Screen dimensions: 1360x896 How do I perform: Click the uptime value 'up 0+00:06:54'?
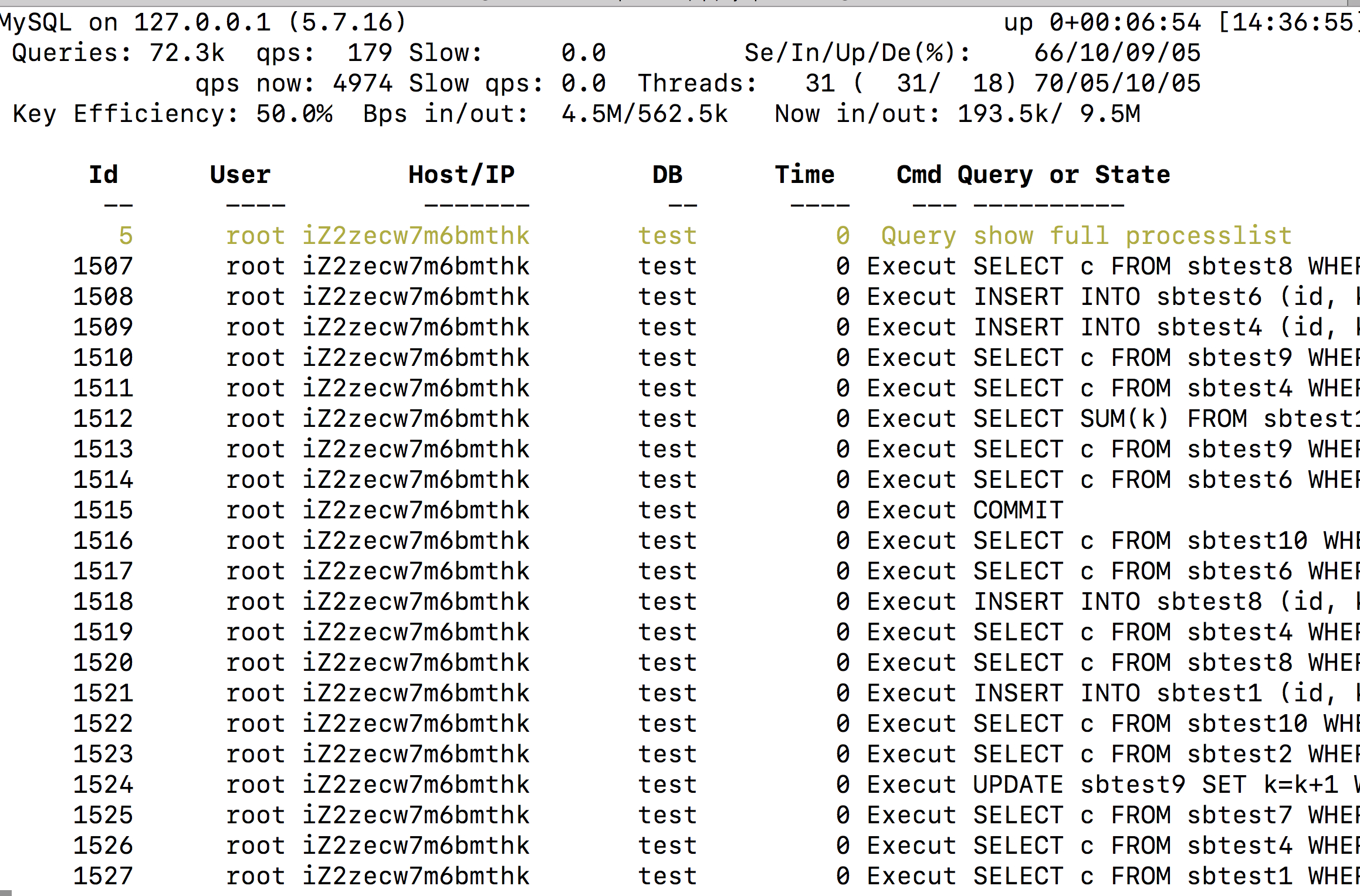(1102, 23)
